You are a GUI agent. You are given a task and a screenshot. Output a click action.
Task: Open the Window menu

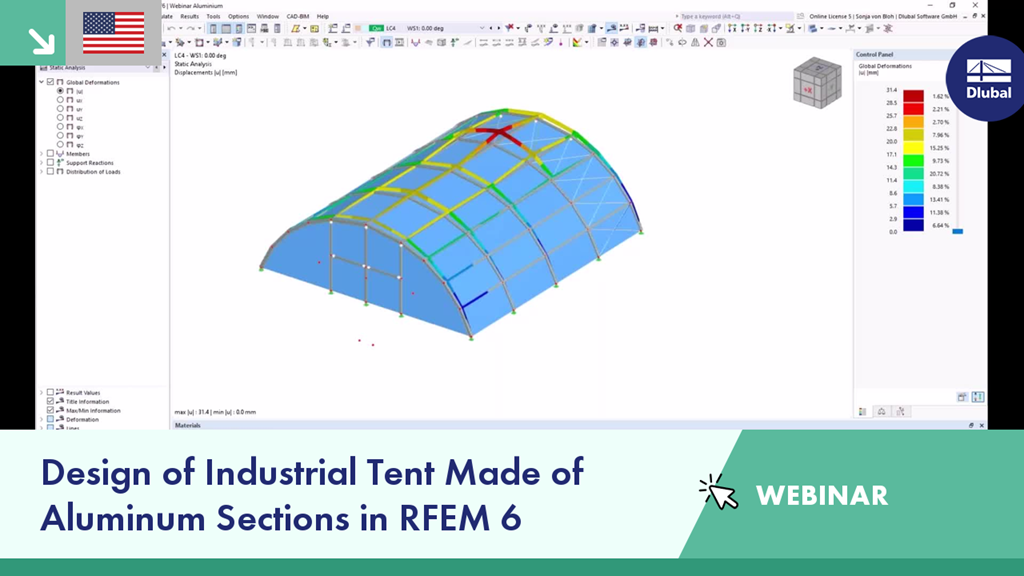pos(268,16)
